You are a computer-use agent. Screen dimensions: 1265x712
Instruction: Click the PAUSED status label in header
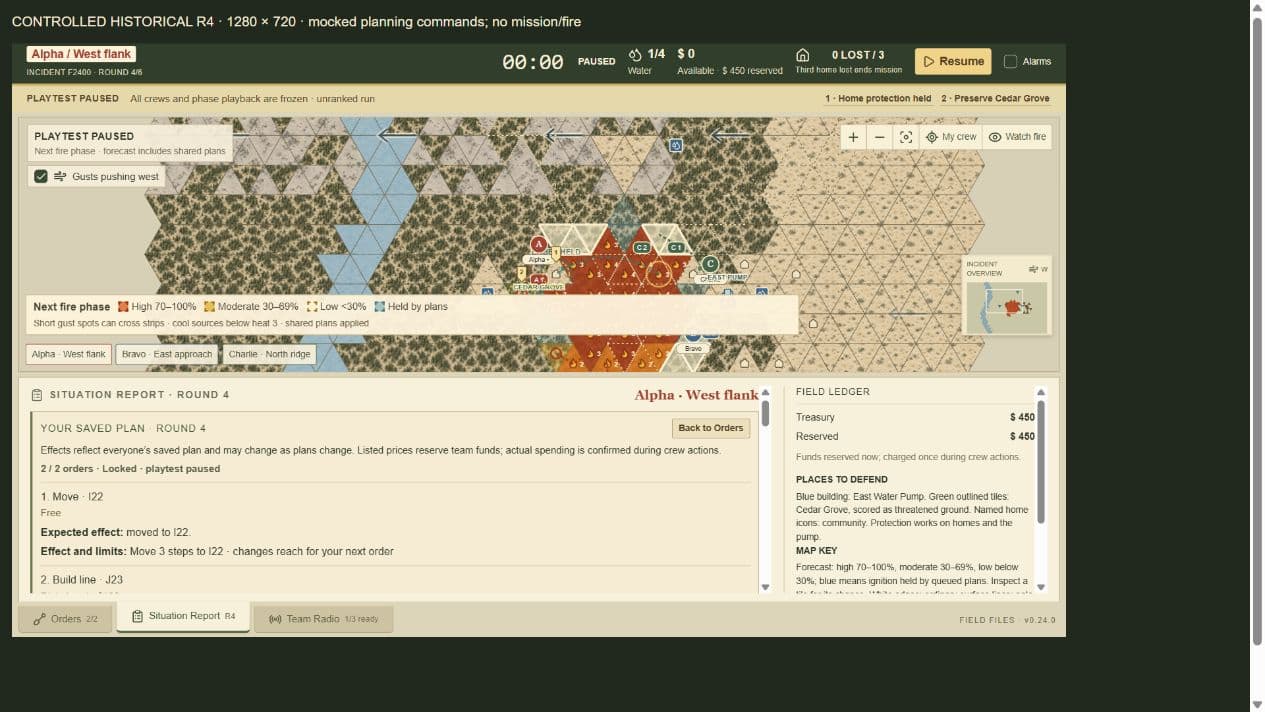click(597, 62)
